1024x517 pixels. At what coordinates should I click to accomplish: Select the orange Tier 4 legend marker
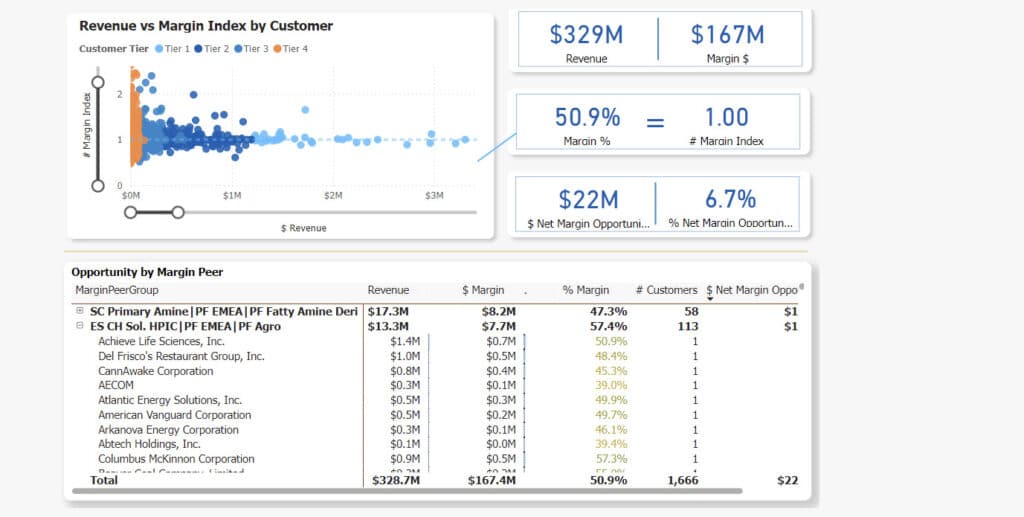(278, 49)
